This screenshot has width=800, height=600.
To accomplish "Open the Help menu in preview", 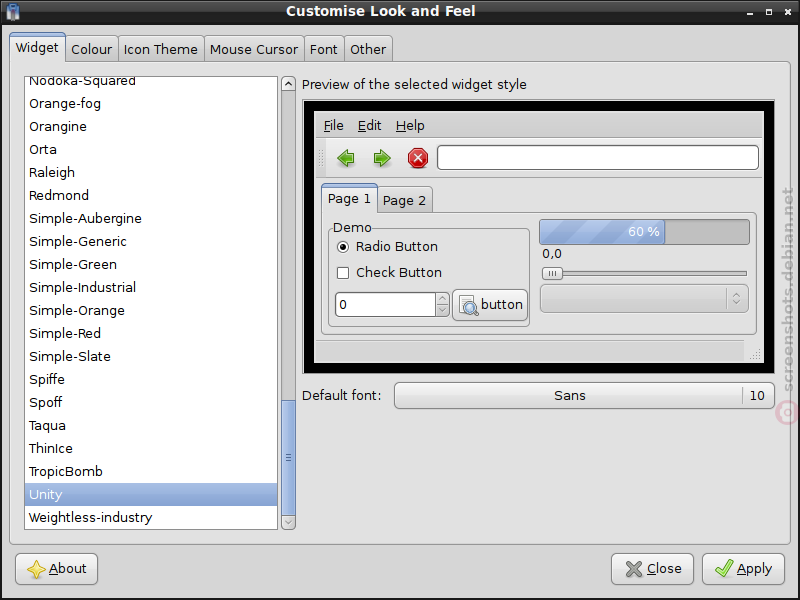I will tap(410, 126).
